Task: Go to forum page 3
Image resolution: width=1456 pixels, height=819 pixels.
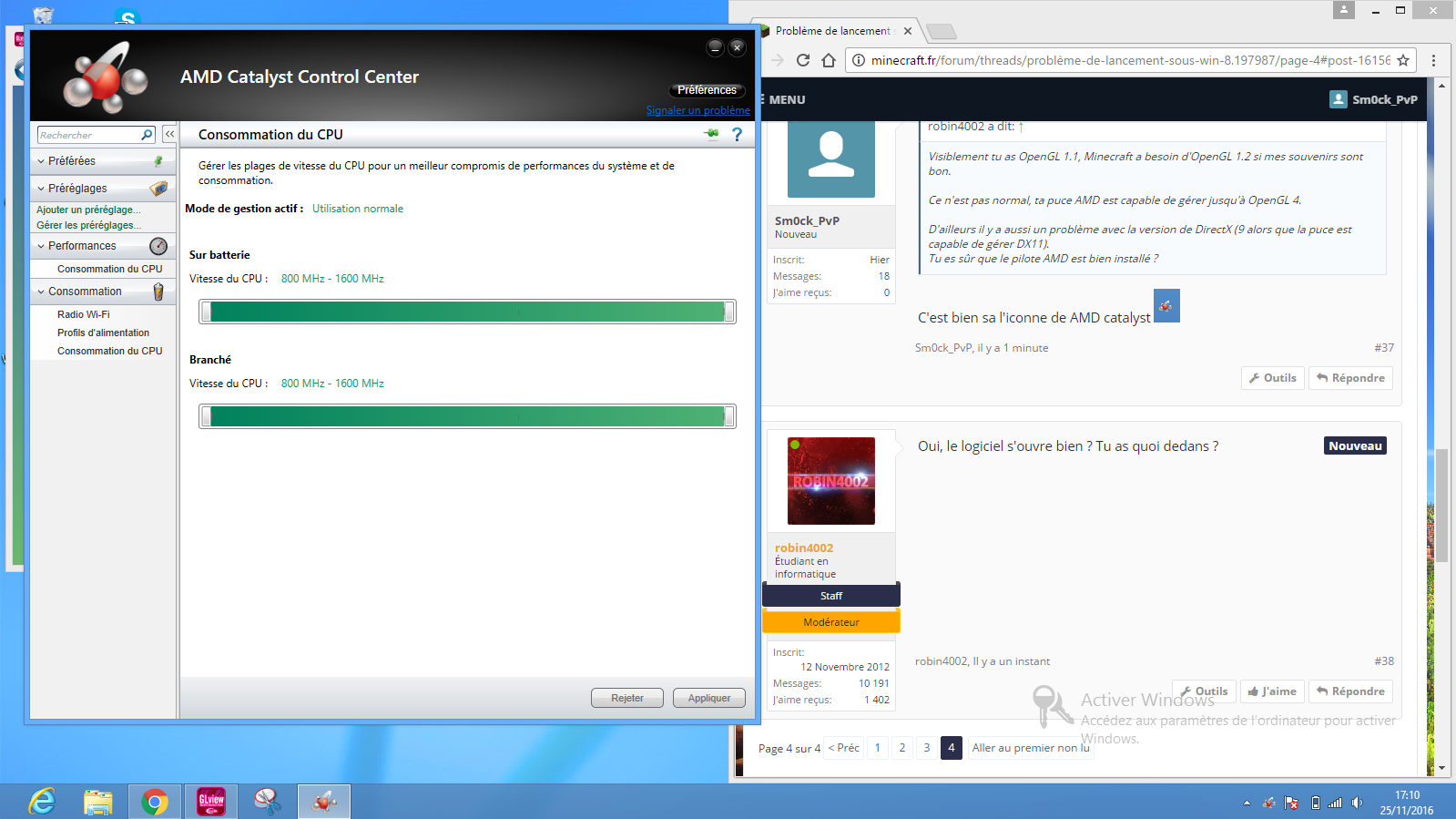Action: pos(927,748)
